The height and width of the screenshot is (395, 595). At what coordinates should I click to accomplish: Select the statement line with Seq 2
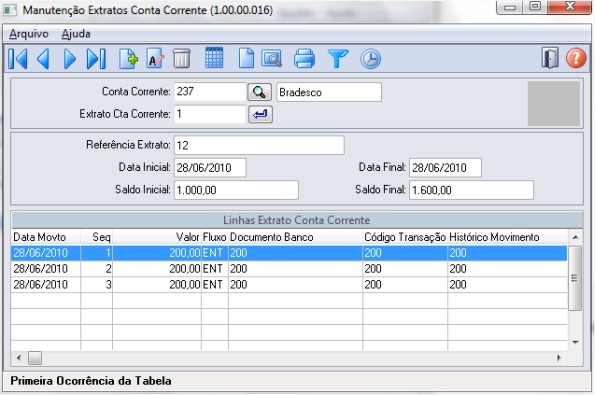coord(289,269)
